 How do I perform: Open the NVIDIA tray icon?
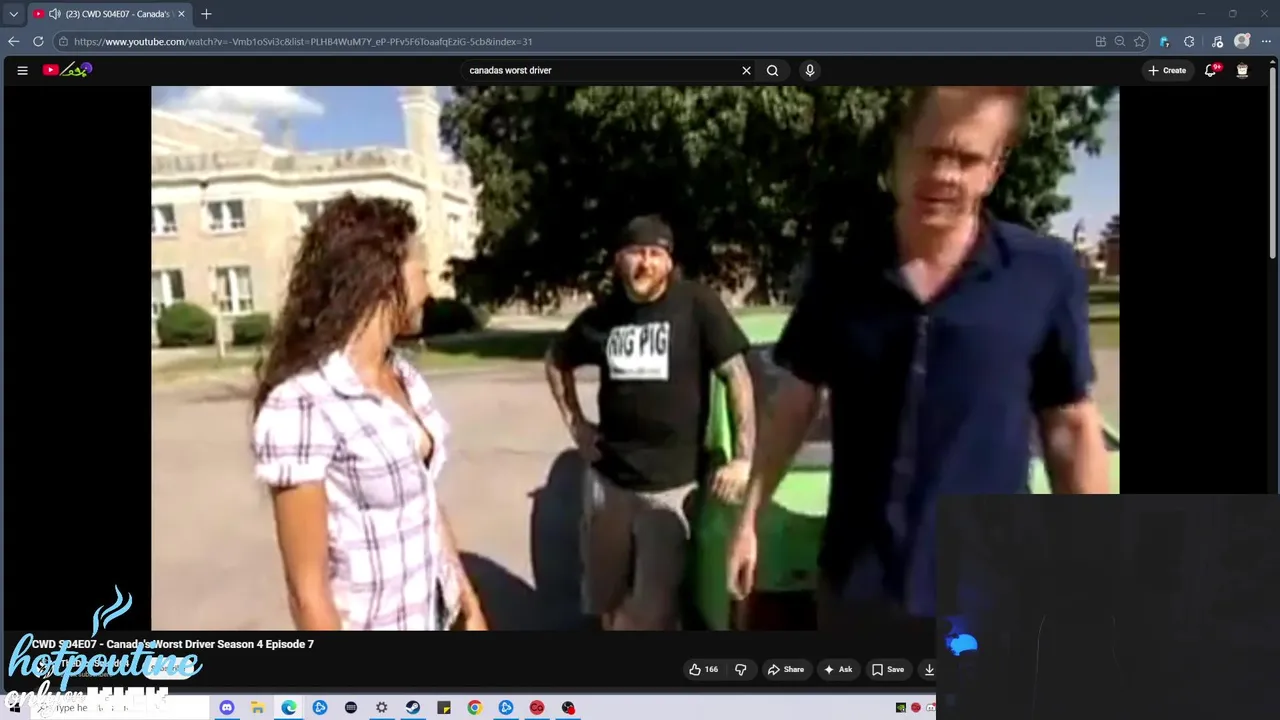[x=901, y=707]
